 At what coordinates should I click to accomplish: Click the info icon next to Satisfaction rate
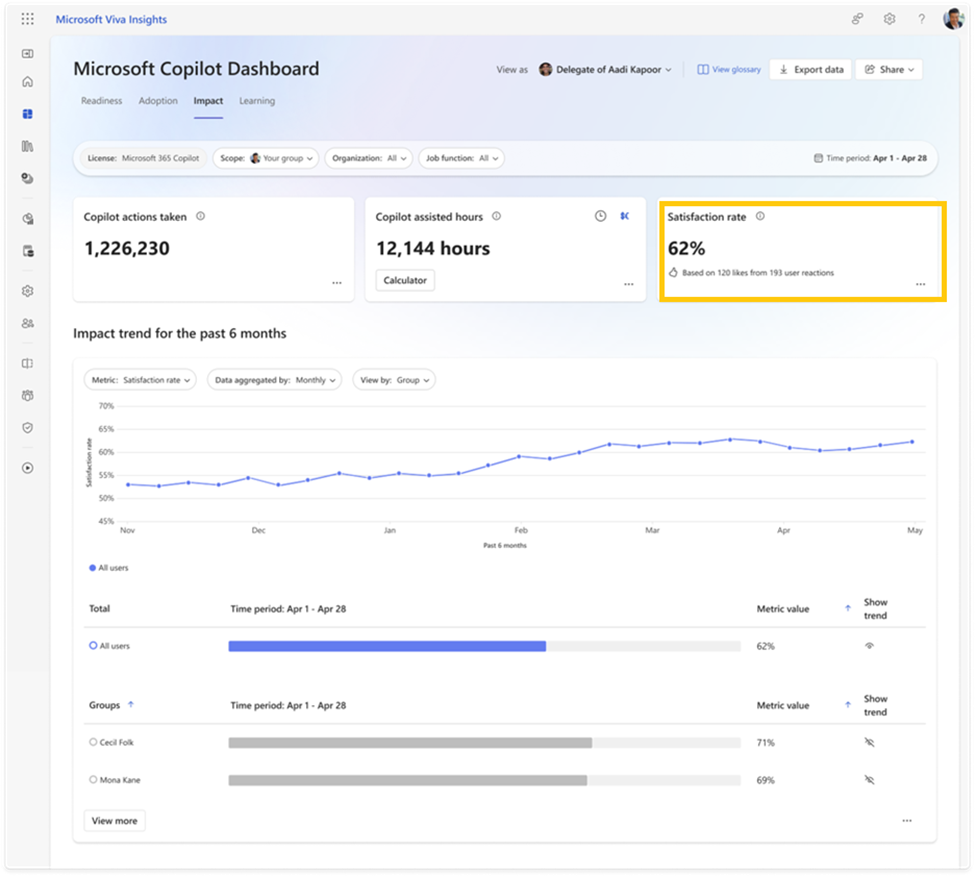(760, 216)
